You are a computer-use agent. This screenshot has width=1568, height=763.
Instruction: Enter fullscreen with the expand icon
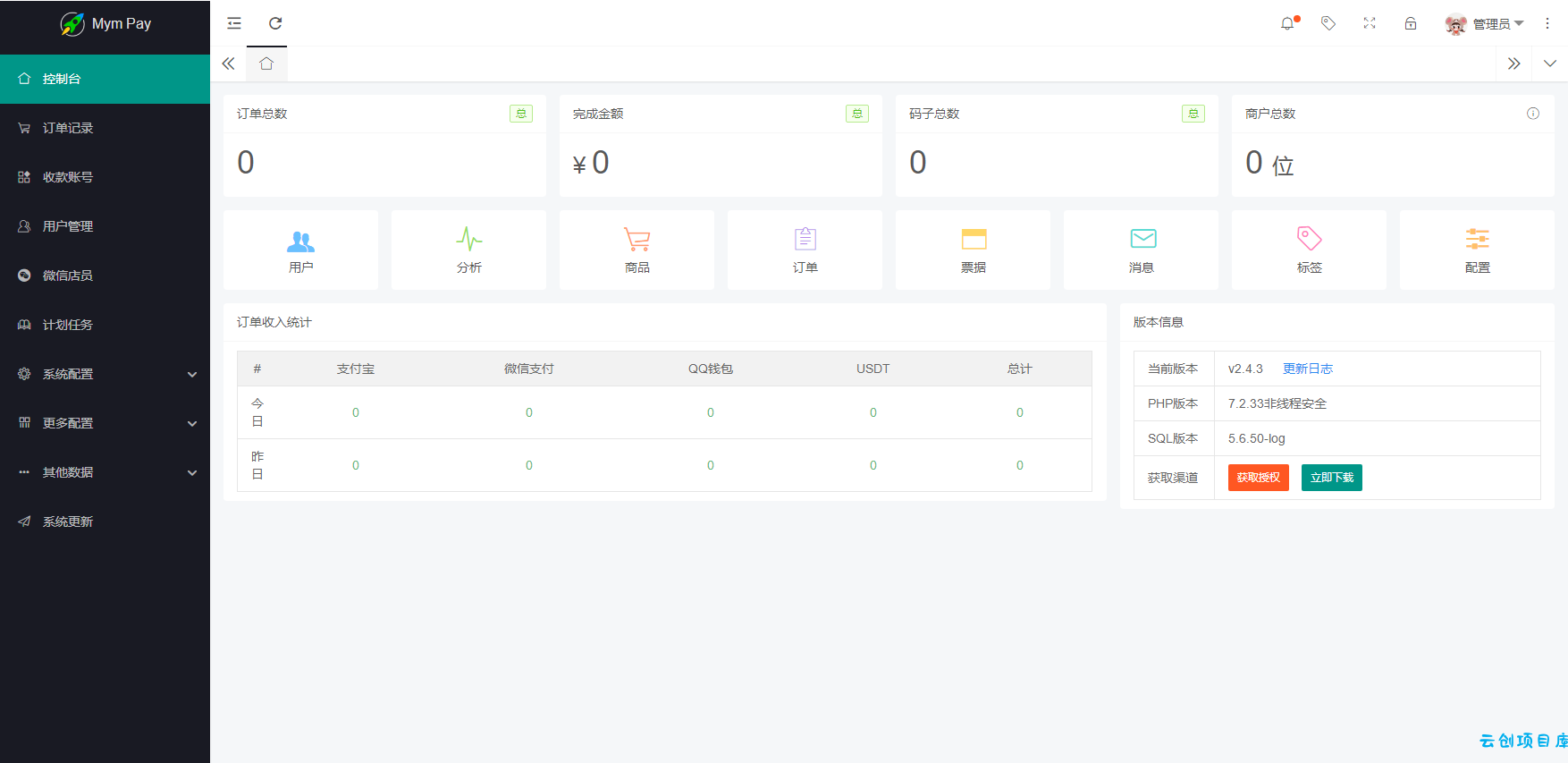[1370, 23]
